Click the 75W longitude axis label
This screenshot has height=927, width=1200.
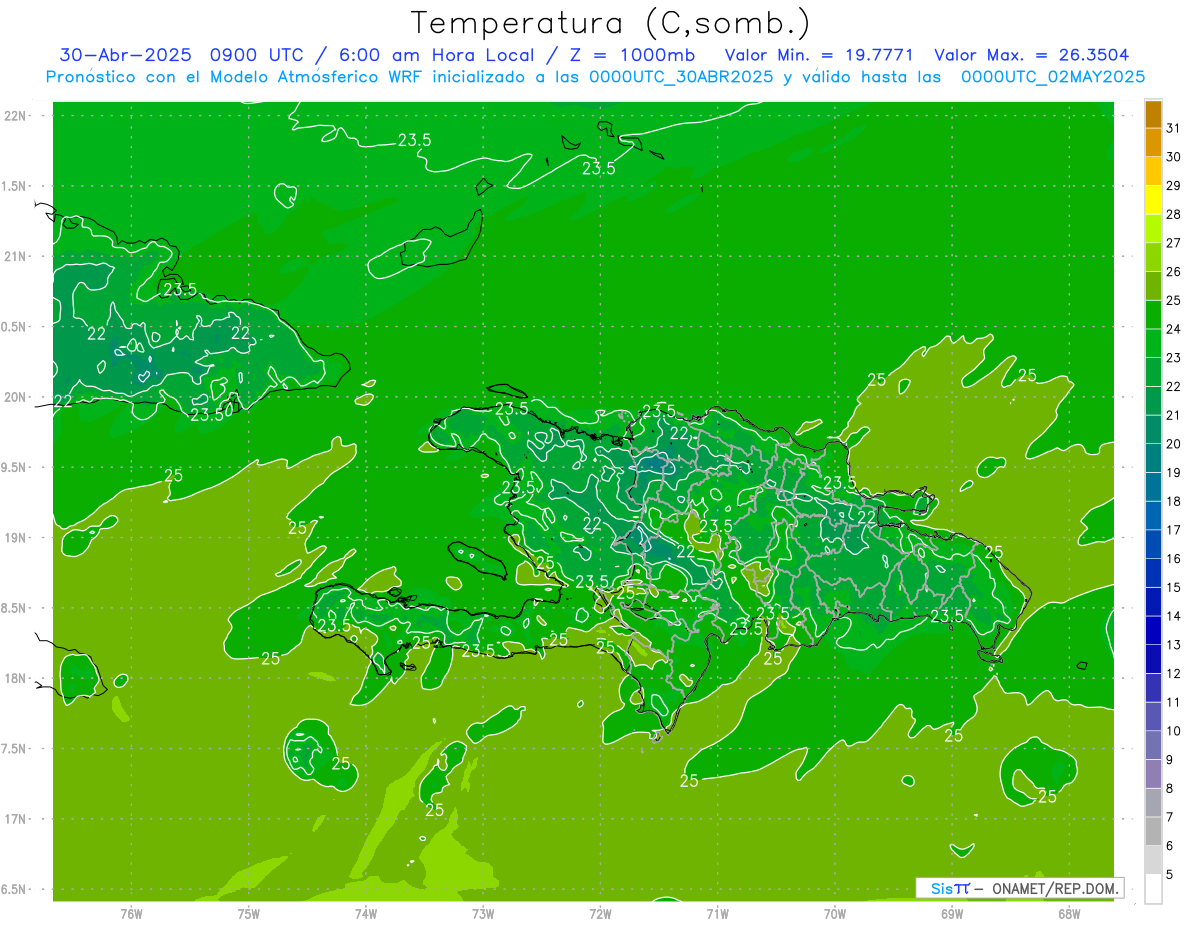[249, 913]
